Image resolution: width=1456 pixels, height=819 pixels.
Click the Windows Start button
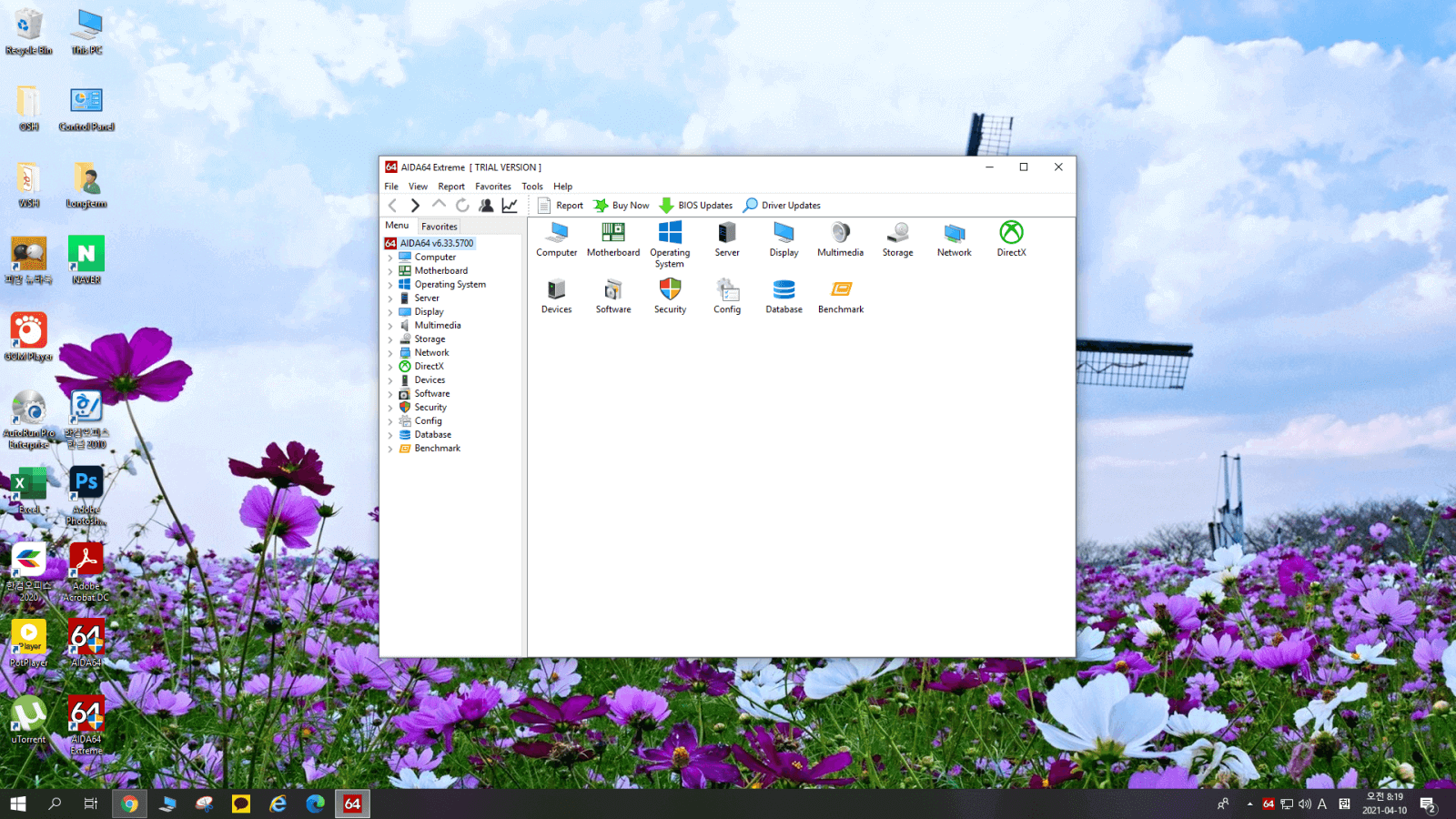click(x=18, y=804)
